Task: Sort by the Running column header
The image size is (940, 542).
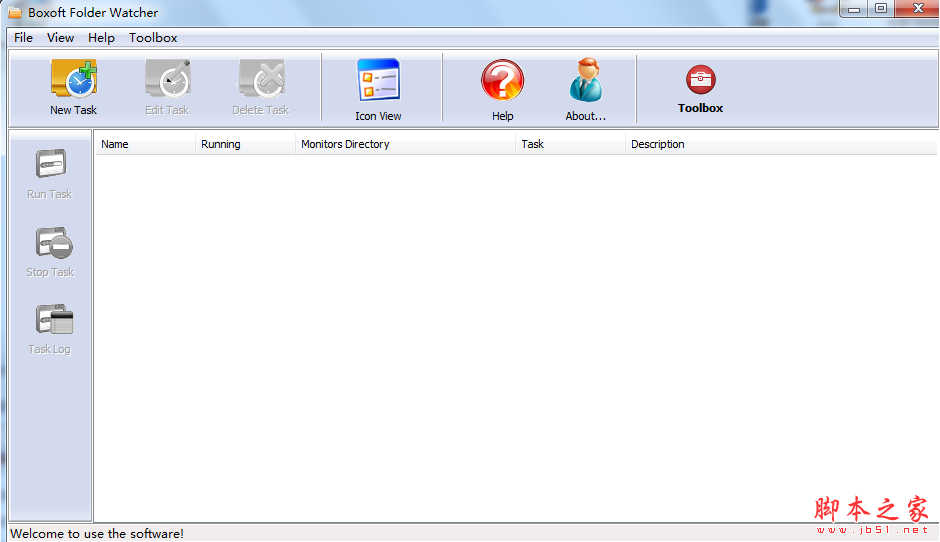Action: 245,144
